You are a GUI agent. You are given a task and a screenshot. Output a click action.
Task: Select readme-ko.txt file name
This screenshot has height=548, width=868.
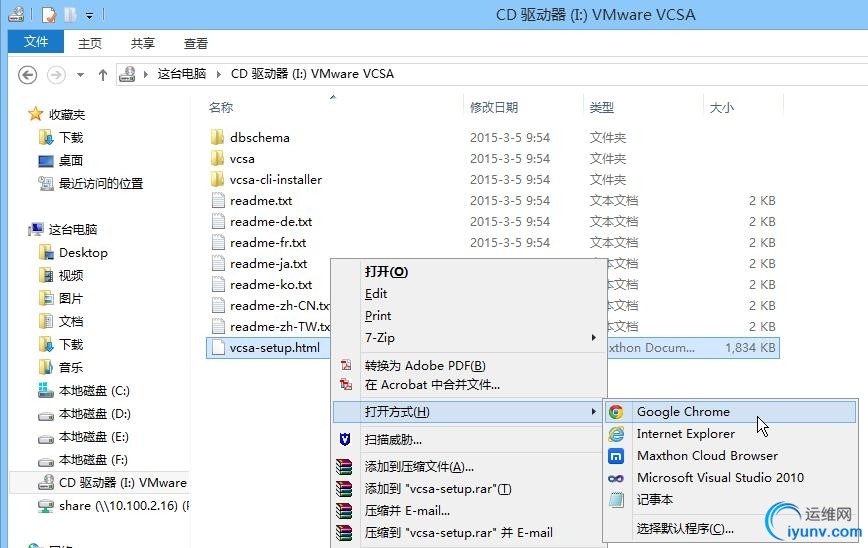pos(271,285)
